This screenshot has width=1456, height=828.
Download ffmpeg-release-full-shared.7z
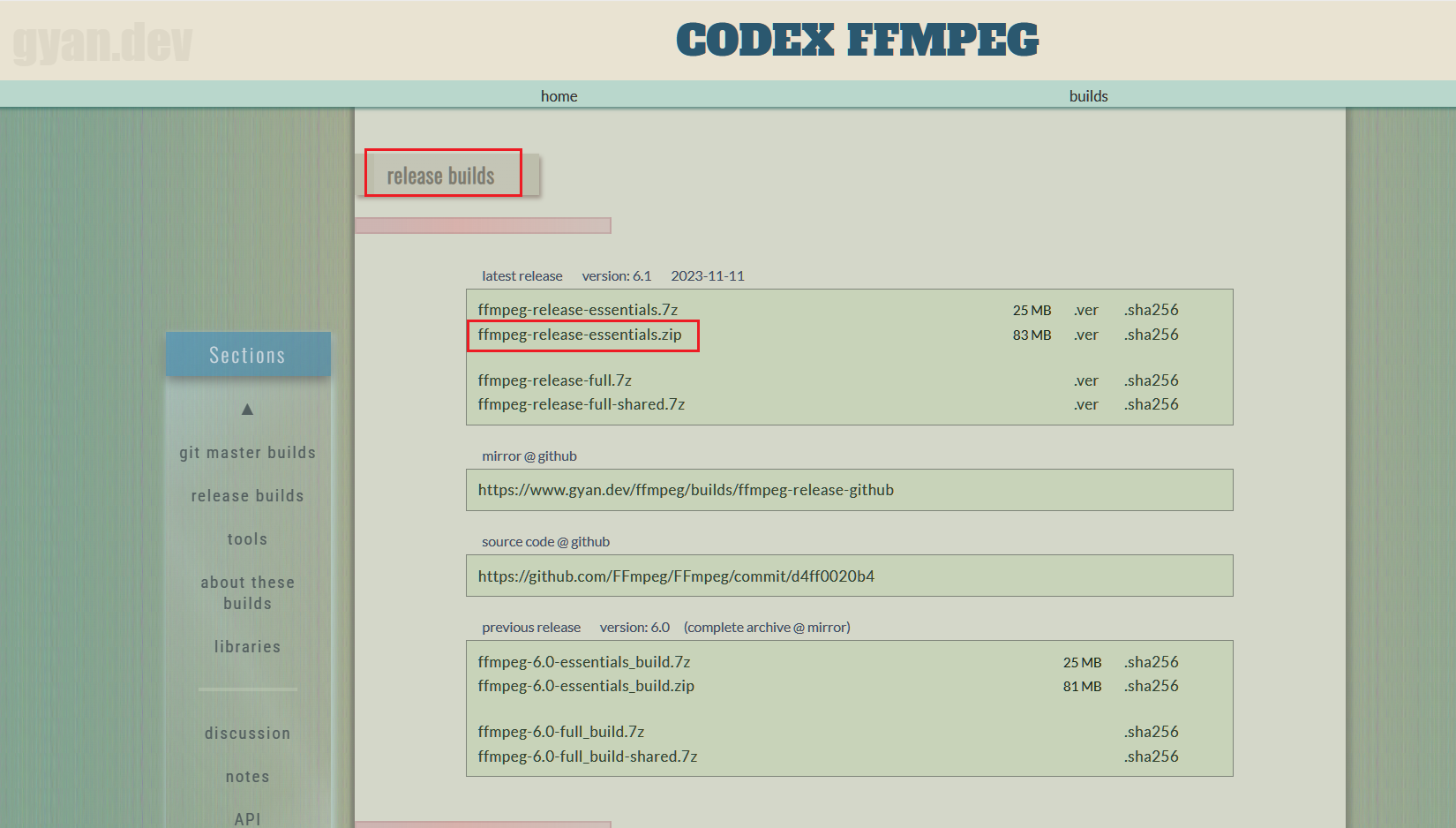point(582,404)
